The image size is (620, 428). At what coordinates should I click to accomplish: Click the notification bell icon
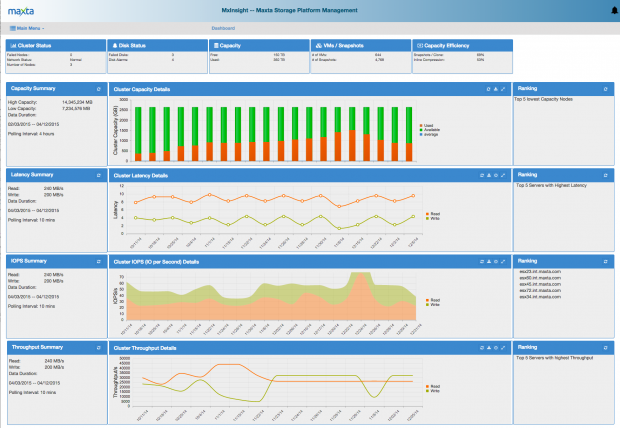[x=613, y=9]
